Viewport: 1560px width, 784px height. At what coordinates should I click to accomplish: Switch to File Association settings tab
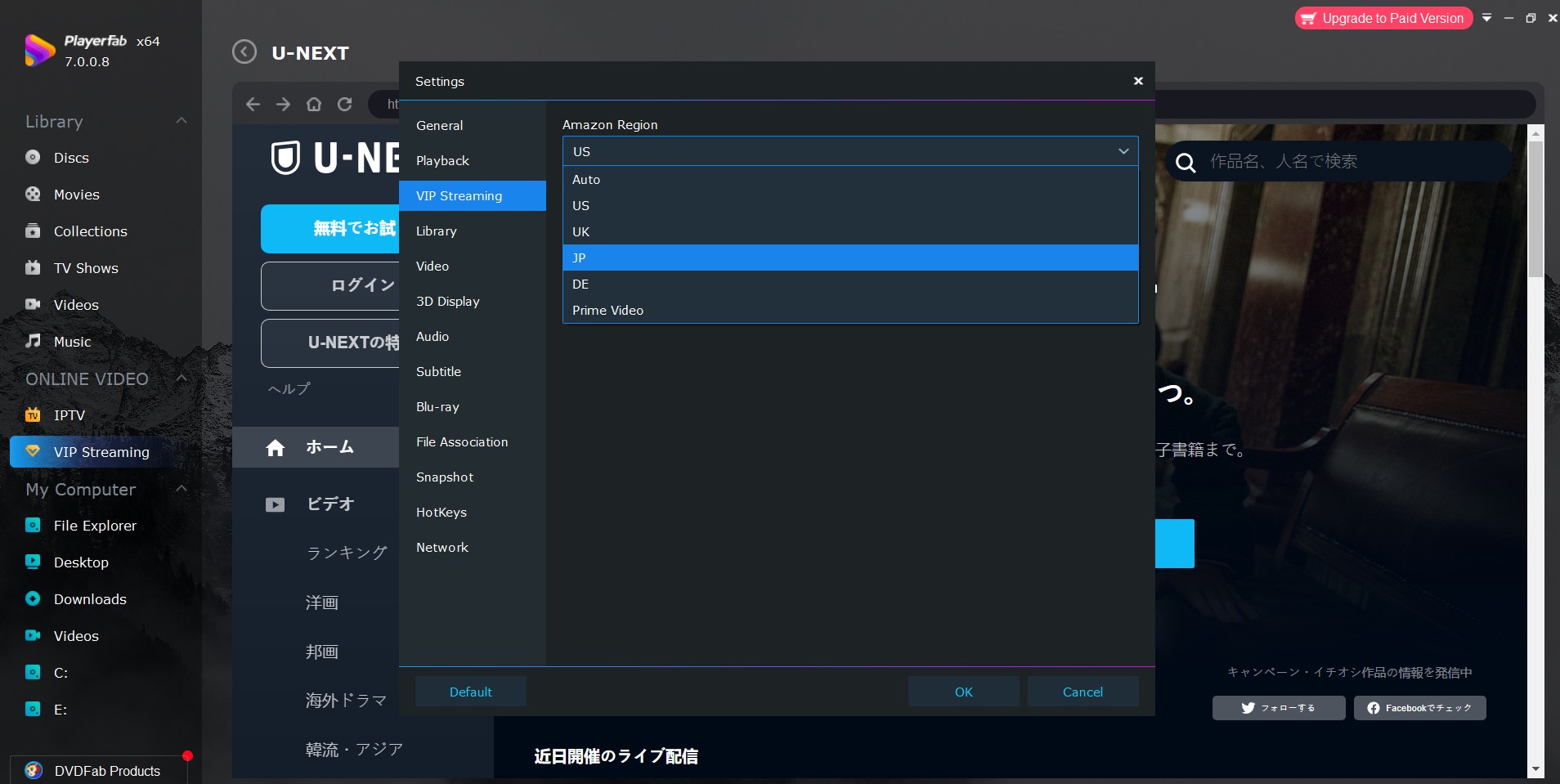[473, 441]
